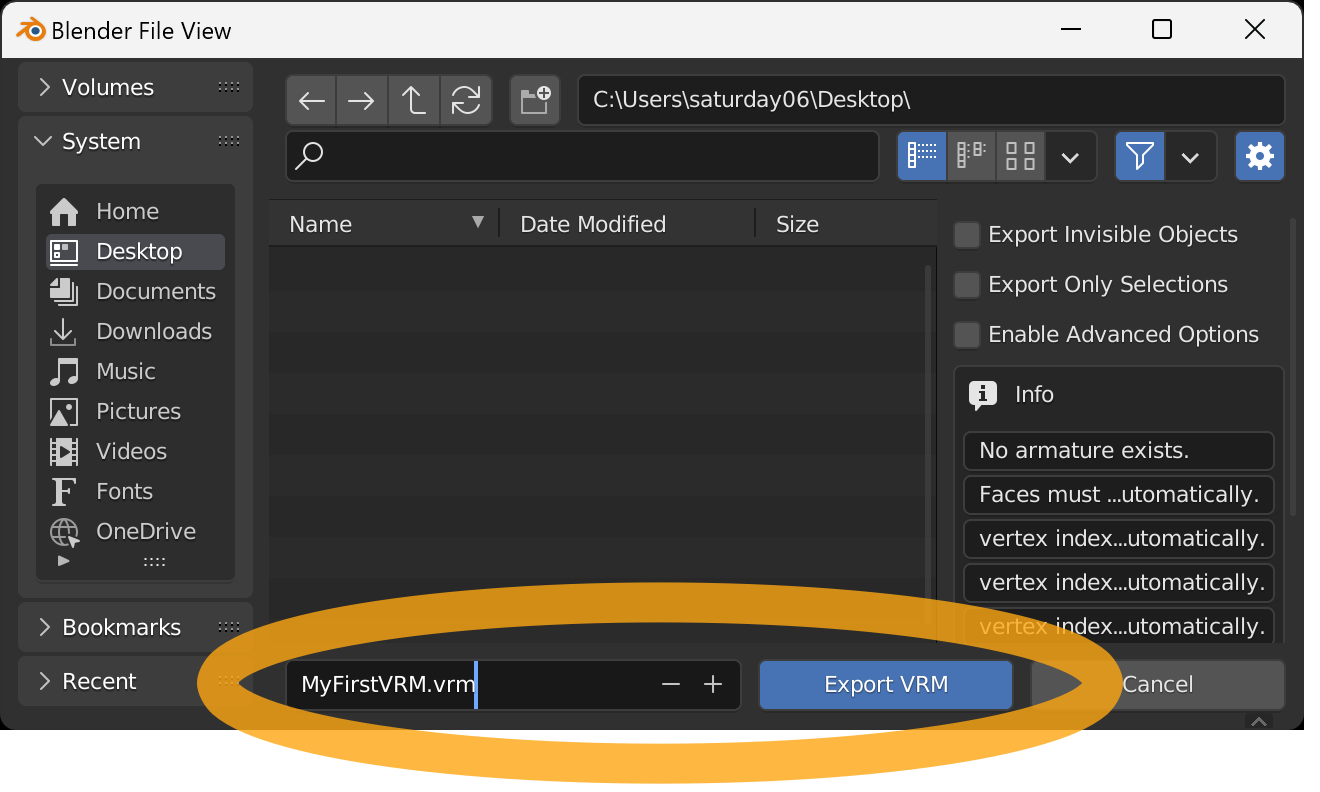Create a new folder
Screen dimensions: 1320x792
click(535, 101)
